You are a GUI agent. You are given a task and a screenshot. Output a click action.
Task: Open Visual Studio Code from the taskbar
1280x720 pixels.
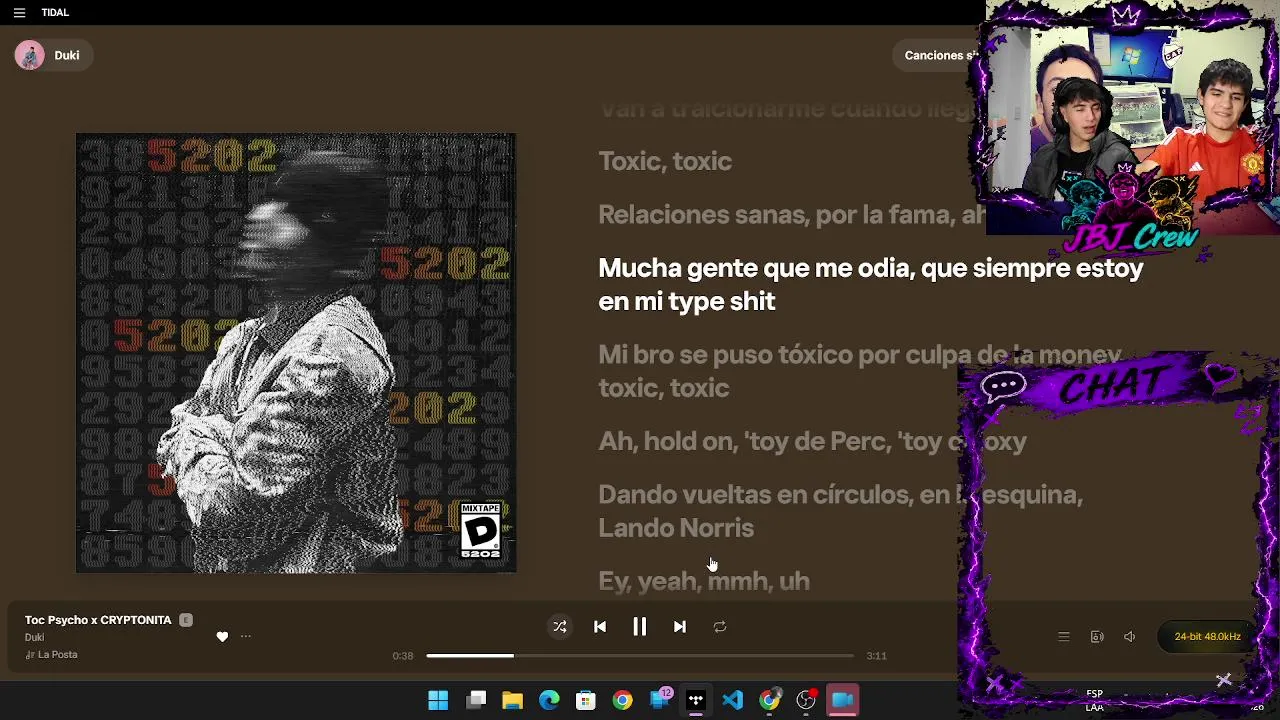[x=732, y=701]
